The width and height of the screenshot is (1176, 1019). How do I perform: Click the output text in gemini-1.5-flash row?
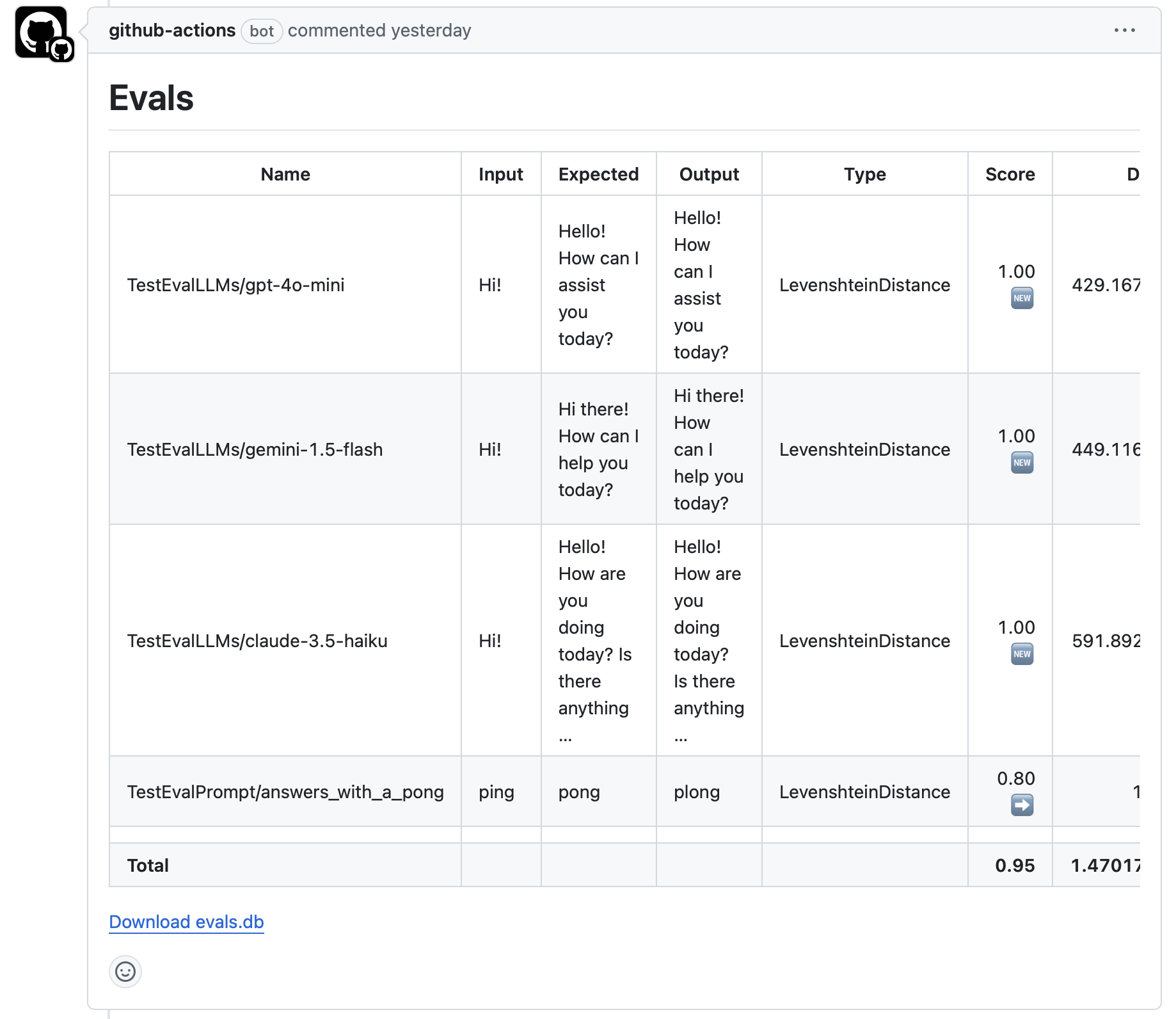[x=709, y=449]
